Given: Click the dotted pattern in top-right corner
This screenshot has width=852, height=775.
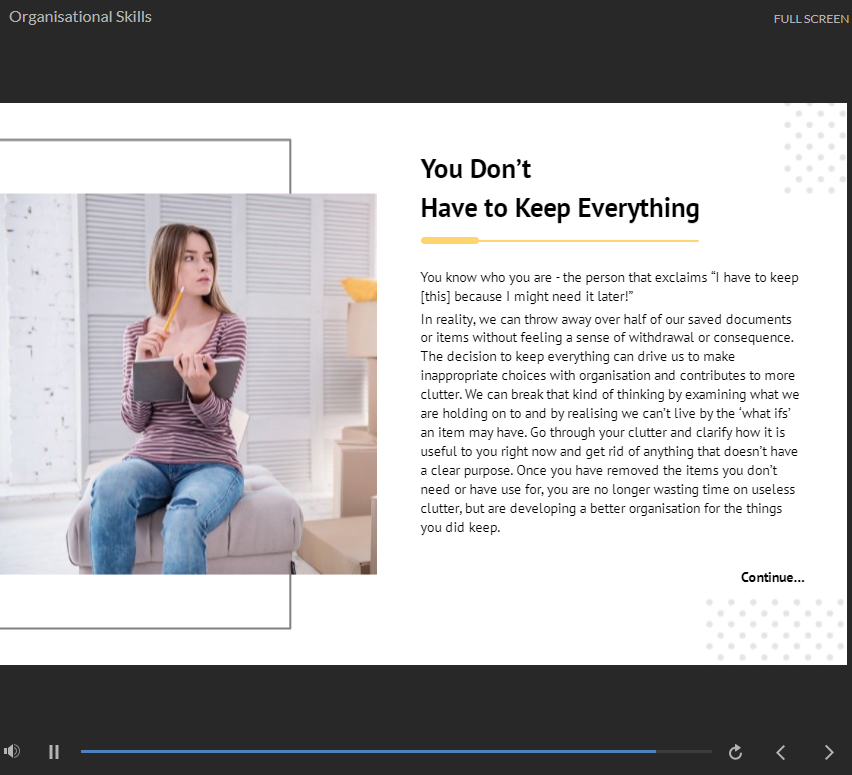Looking at the screenshot, I should point(815,150).
